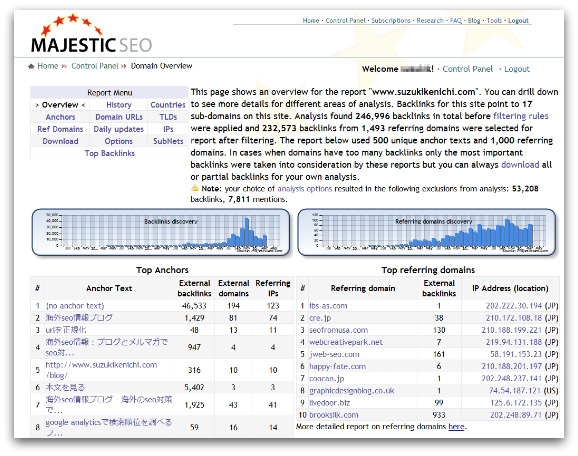
Task: Click IP address 74.54.187.121
Action: [x=515, y=391]
